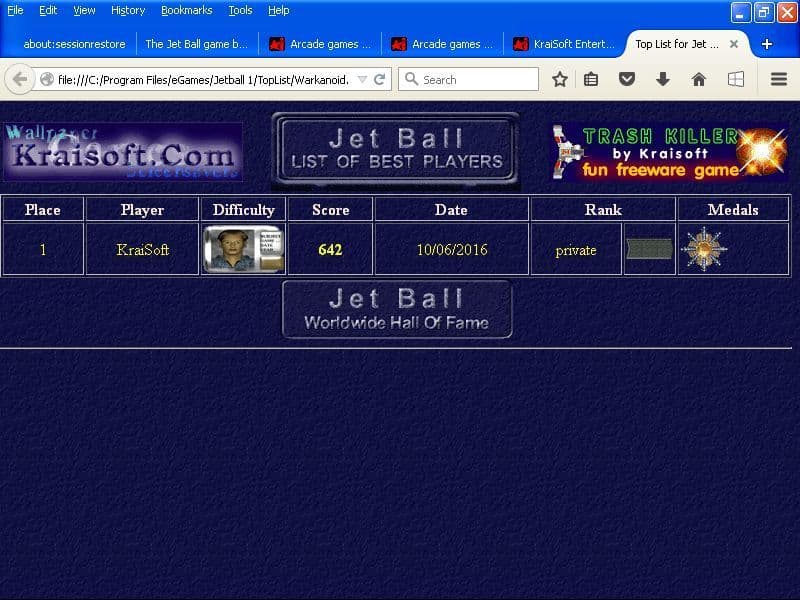Click the place number 1 cell

click(x=43, y=249)
